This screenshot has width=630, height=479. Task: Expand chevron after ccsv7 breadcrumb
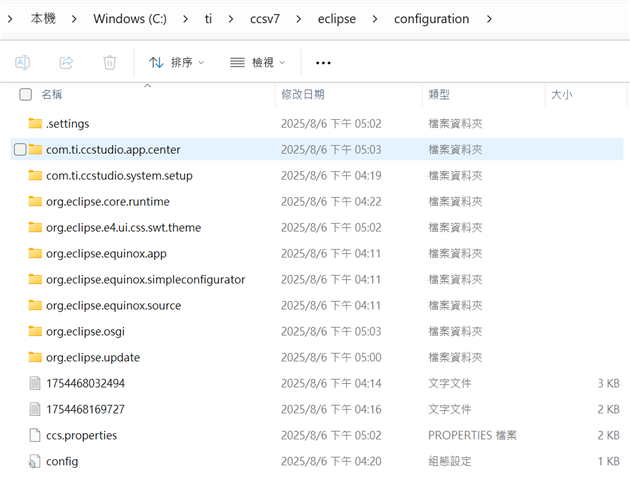click(299, 19)
